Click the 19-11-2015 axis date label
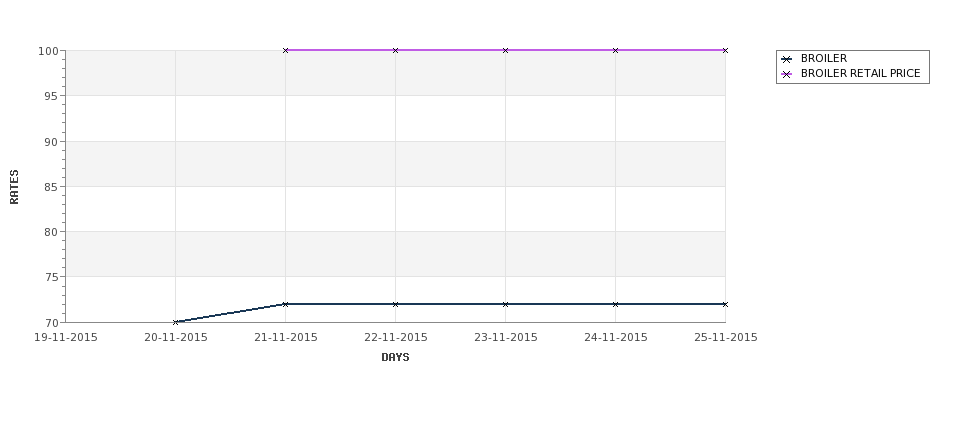The width and height of the screenshot is (975, 429). [x=65, y=338]
